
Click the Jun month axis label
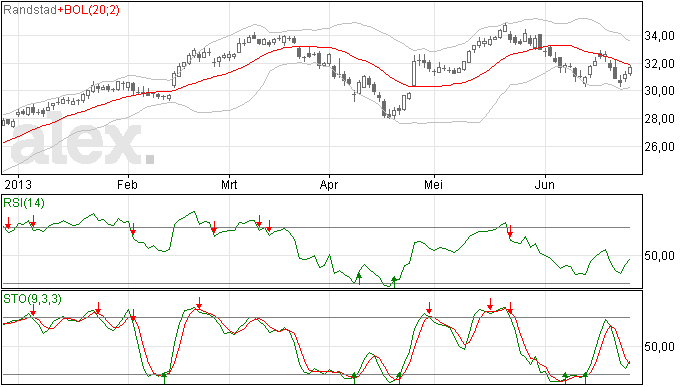pos(544,184)
